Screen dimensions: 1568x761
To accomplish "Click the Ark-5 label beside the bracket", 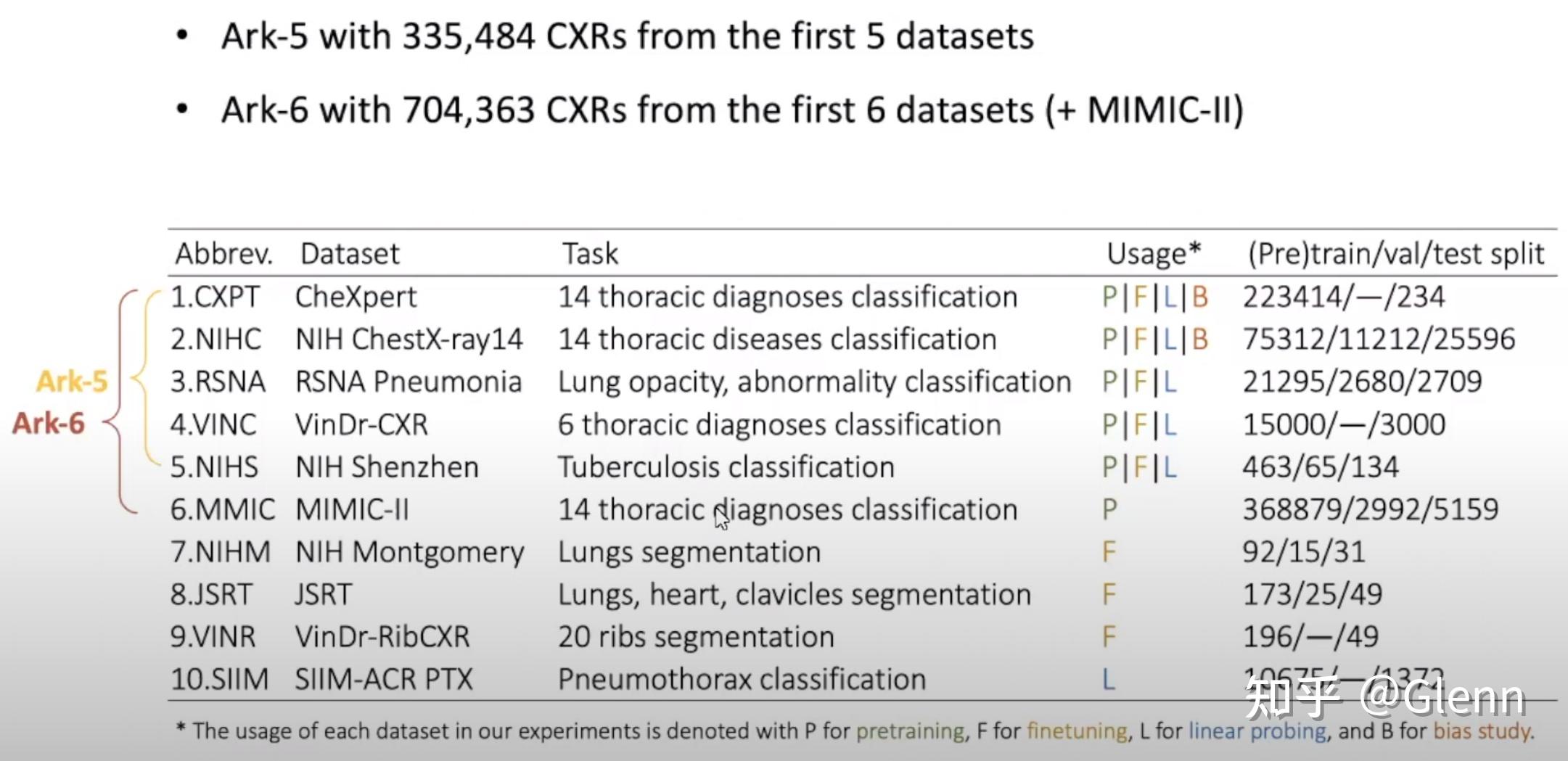I will pyautogui.click(x=72, y=382).
